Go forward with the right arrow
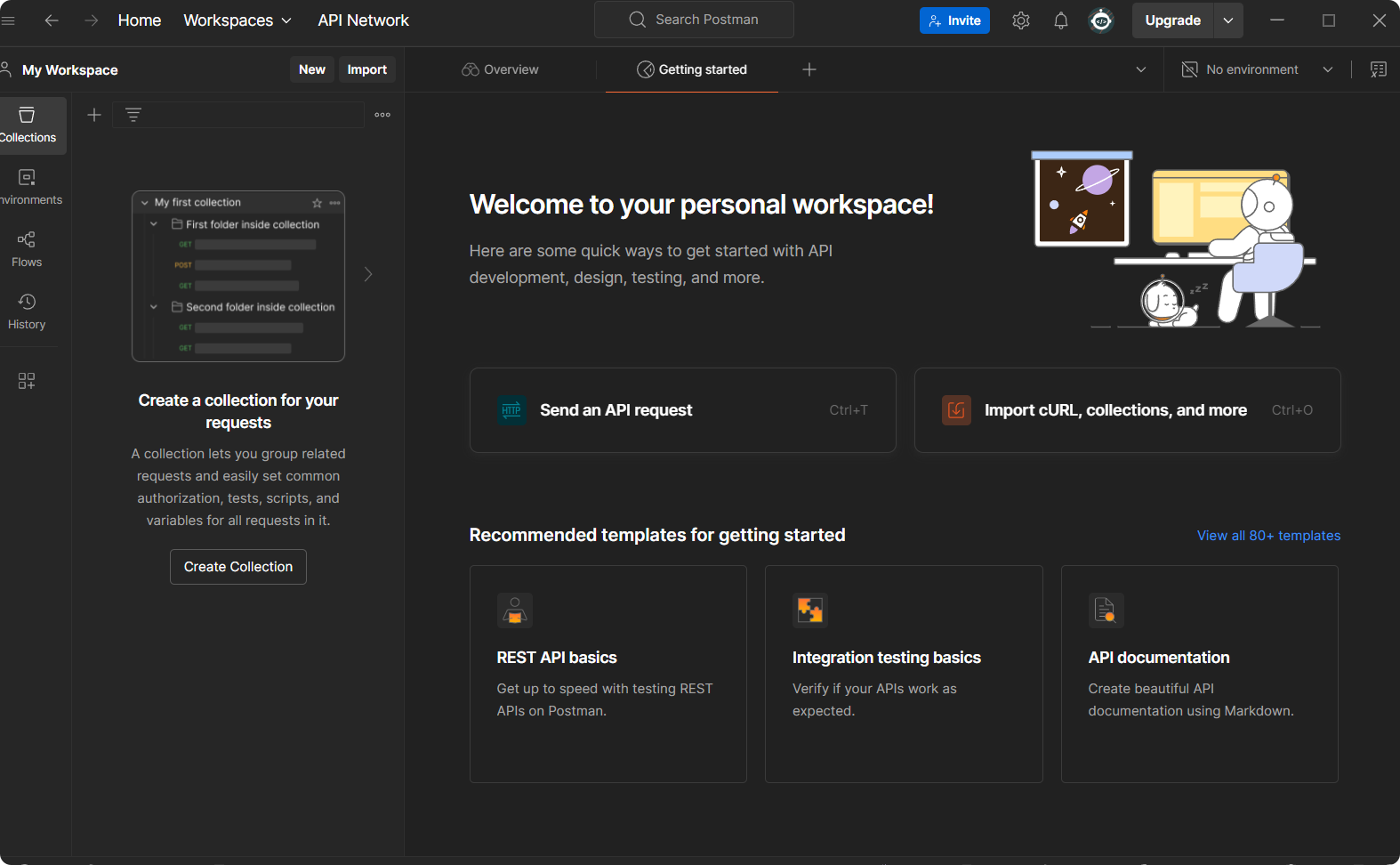This screenshot has width=1400, height=865. [x=91, y=20]
